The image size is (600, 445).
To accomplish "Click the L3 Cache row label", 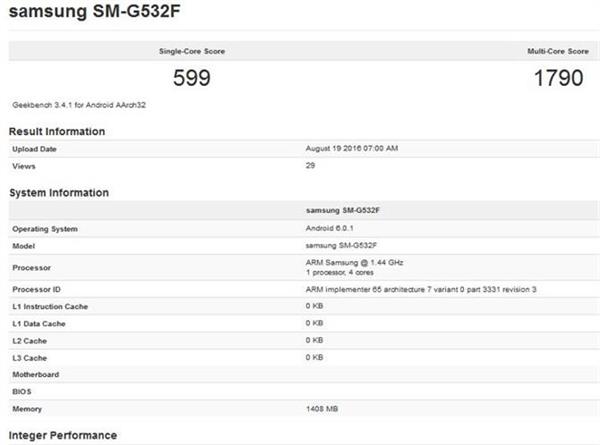I will tap(31, 357).
